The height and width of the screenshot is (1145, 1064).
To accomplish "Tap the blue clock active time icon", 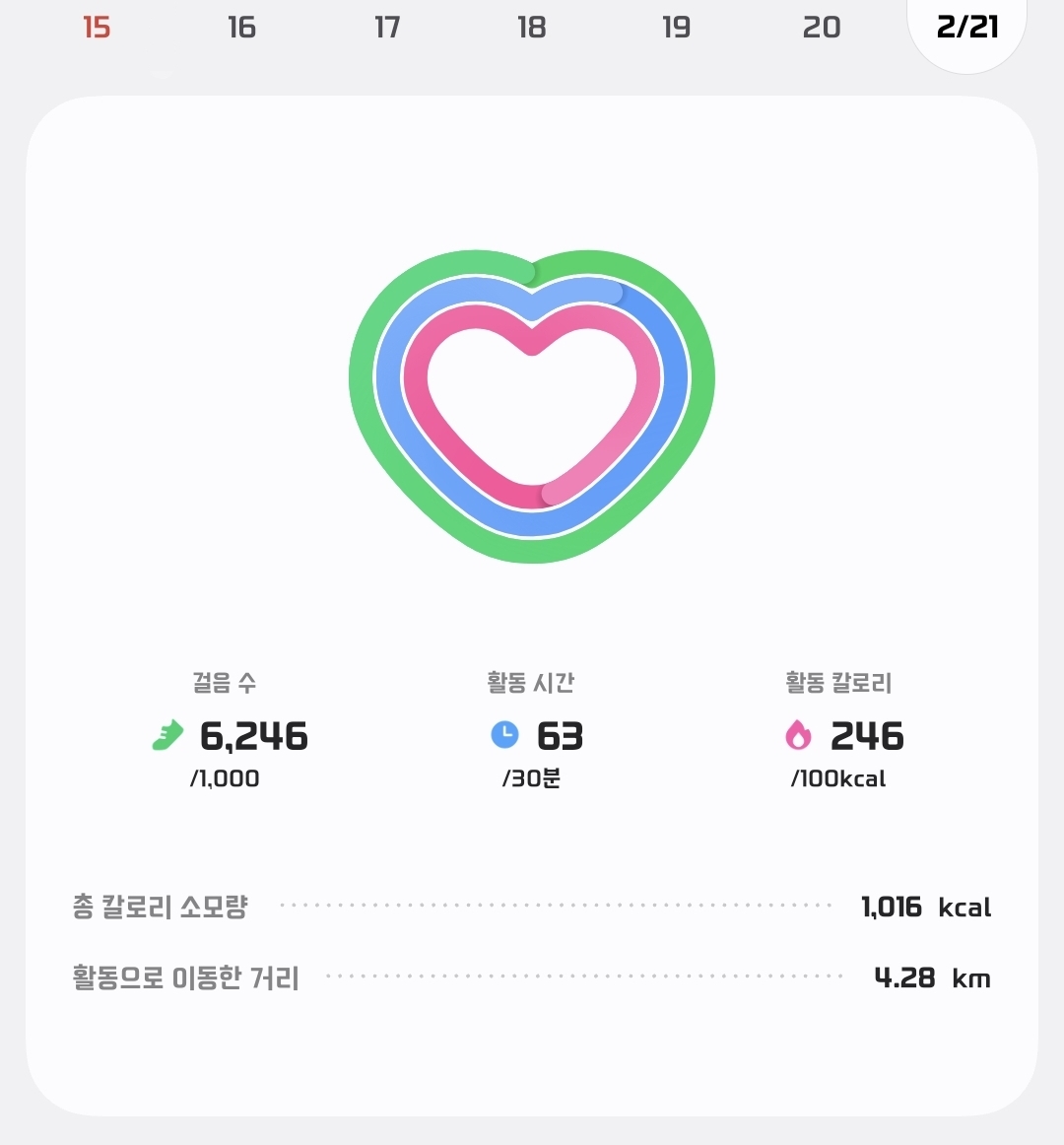I will [x=504, y=734].
